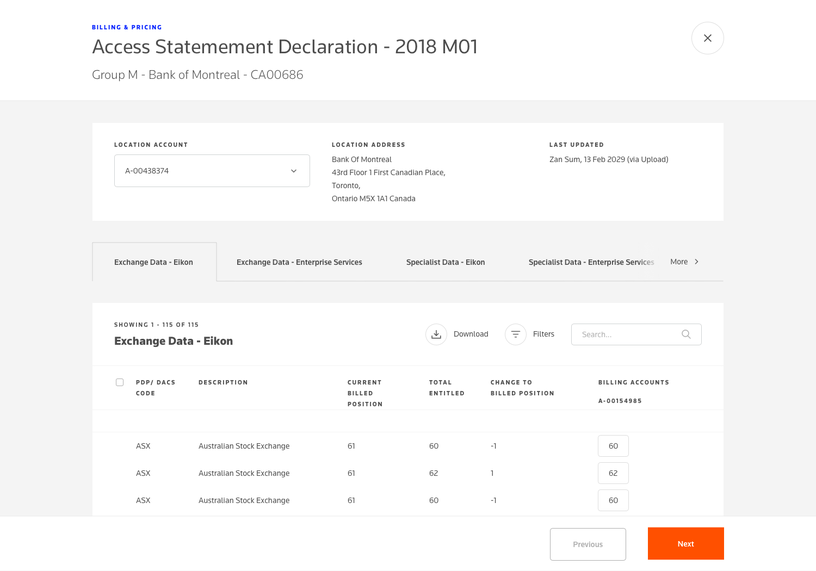Click the change value 1 in second row

pos(492,473)
